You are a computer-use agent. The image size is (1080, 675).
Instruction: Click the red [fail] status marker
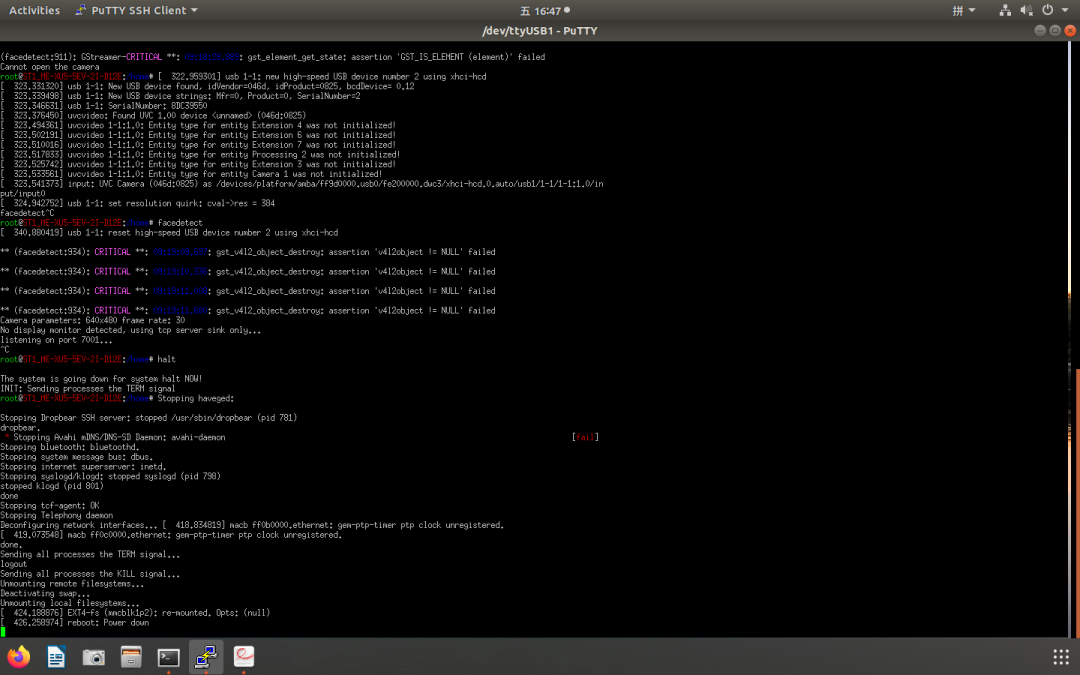[x=585, y=437]
